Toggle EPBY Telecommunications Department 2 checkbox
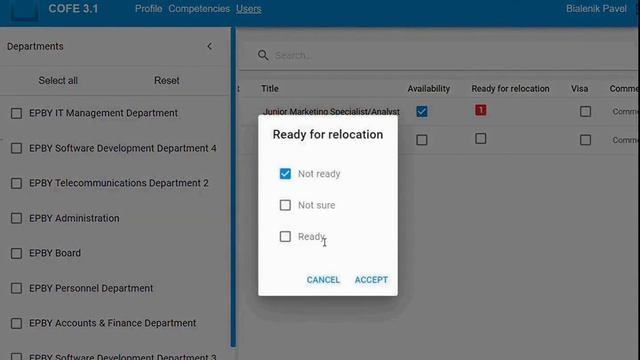 click(16, 183)
